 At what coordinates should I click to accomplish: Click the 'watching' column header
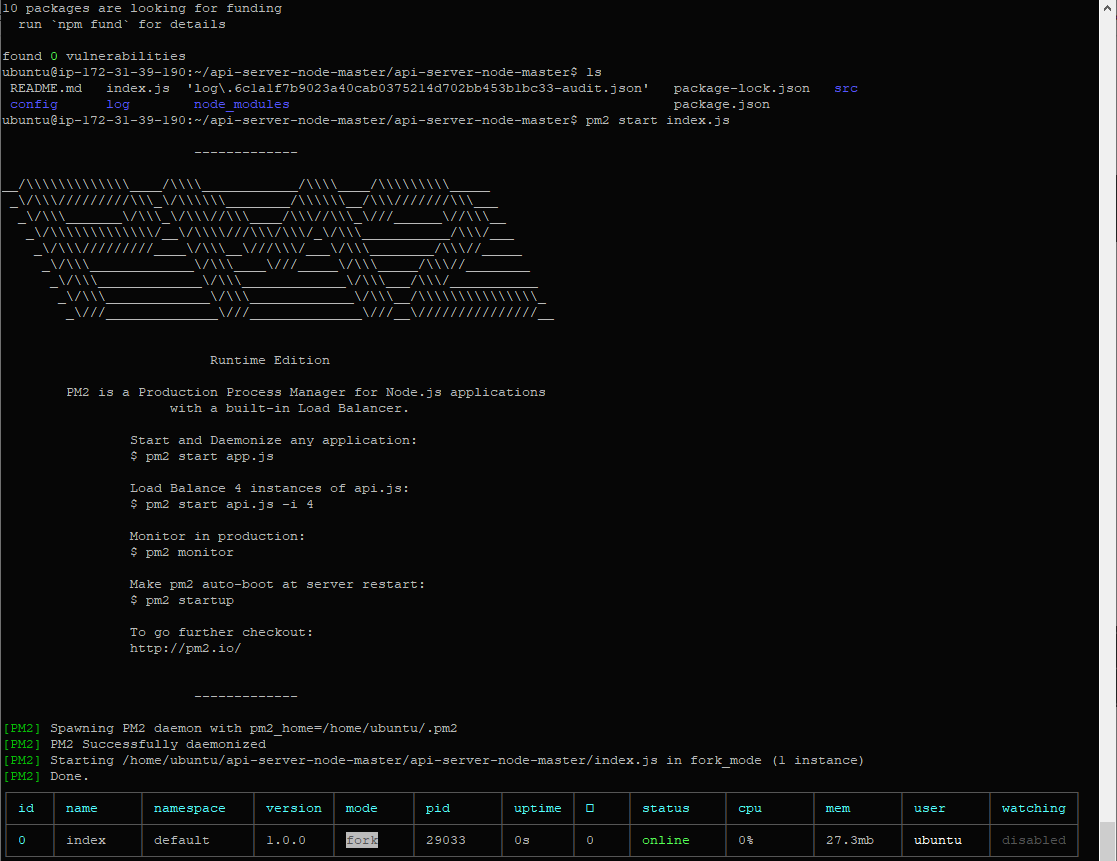click(1034, 808)
